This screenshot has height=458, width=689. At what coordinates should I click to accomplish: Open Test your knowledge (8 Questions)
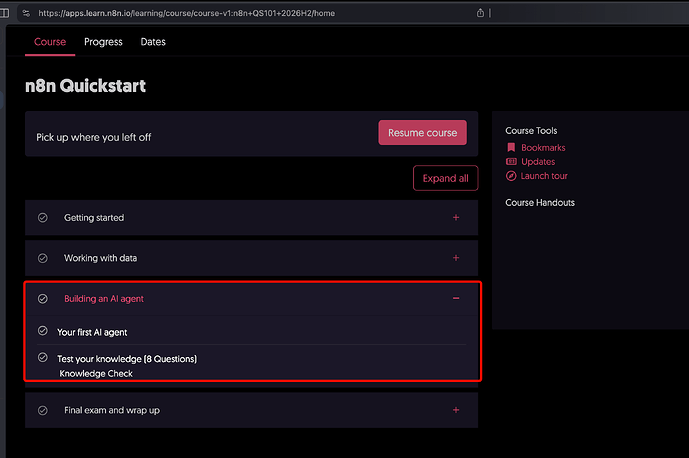(127, 359)
